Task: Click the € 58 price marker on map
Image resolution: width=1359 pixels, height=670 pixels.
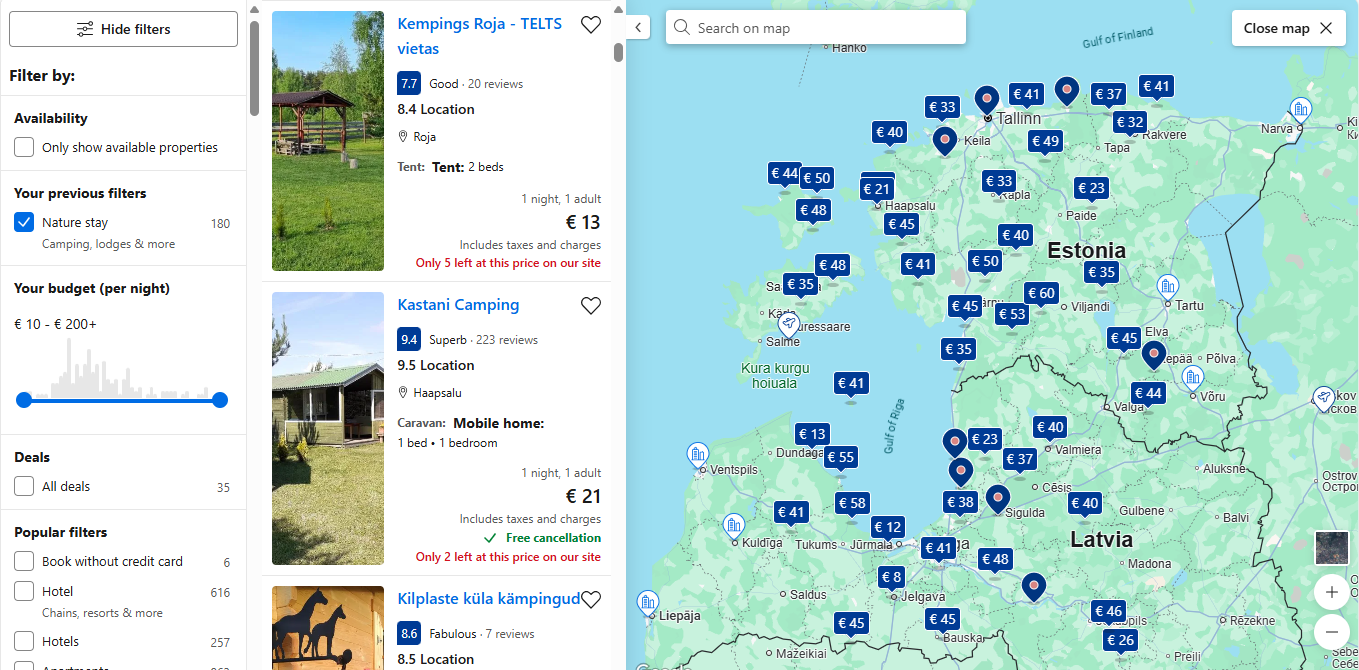Action: (x=852, y=503)
